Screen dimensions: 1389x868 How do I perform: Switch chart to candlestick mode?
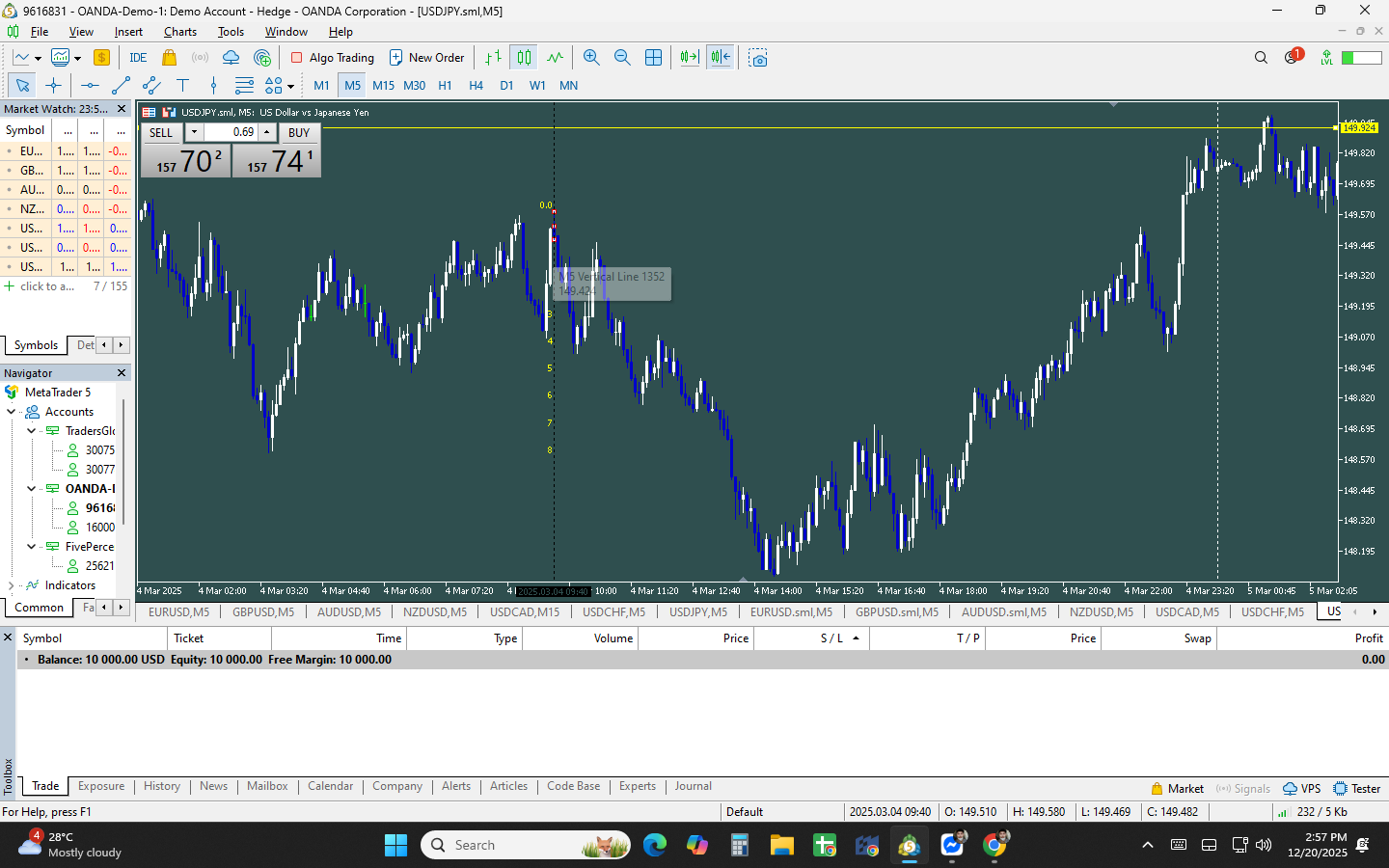pos(524,58)
